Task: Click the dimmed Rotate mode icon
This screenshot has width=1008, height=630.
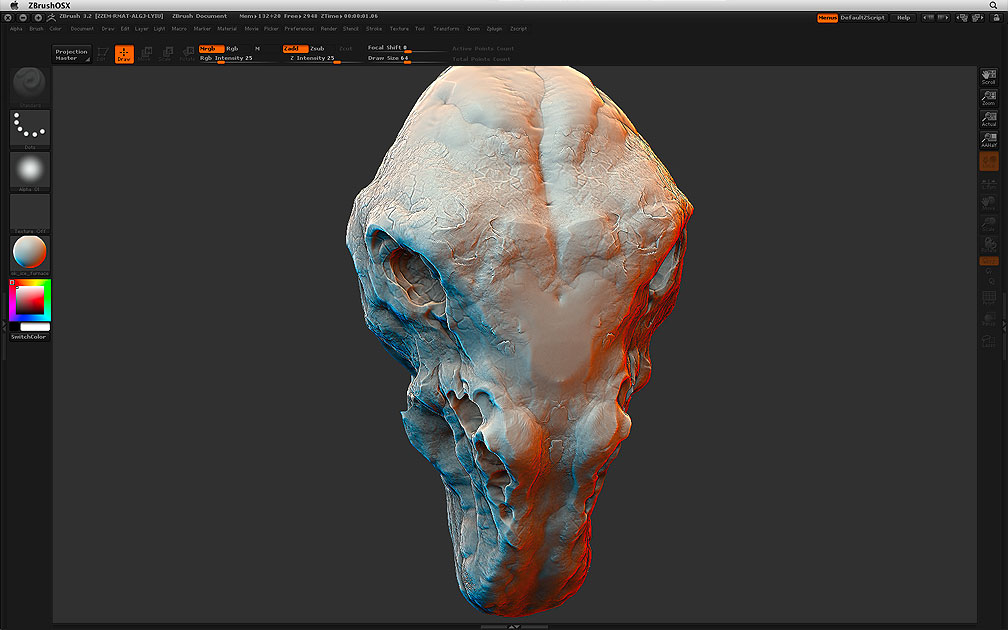Action: [x=187, y=54]
